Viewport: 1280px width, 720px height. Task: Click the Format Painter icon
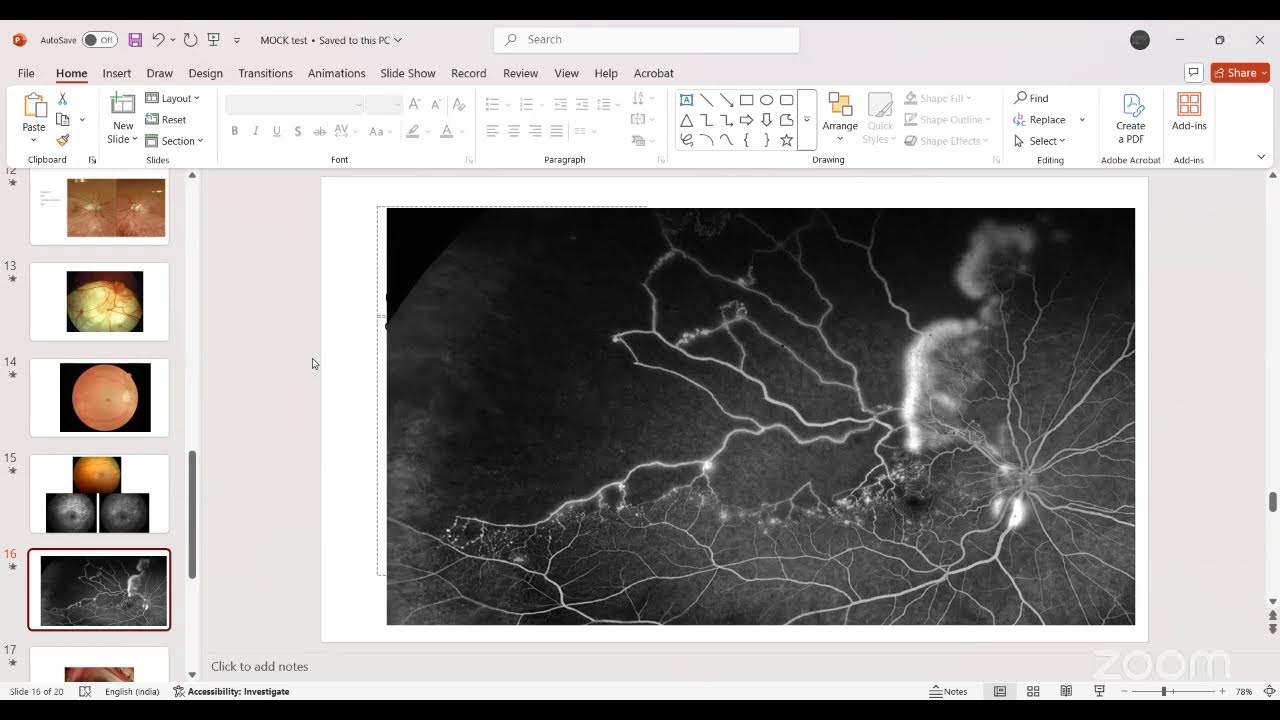click(62, 141)
